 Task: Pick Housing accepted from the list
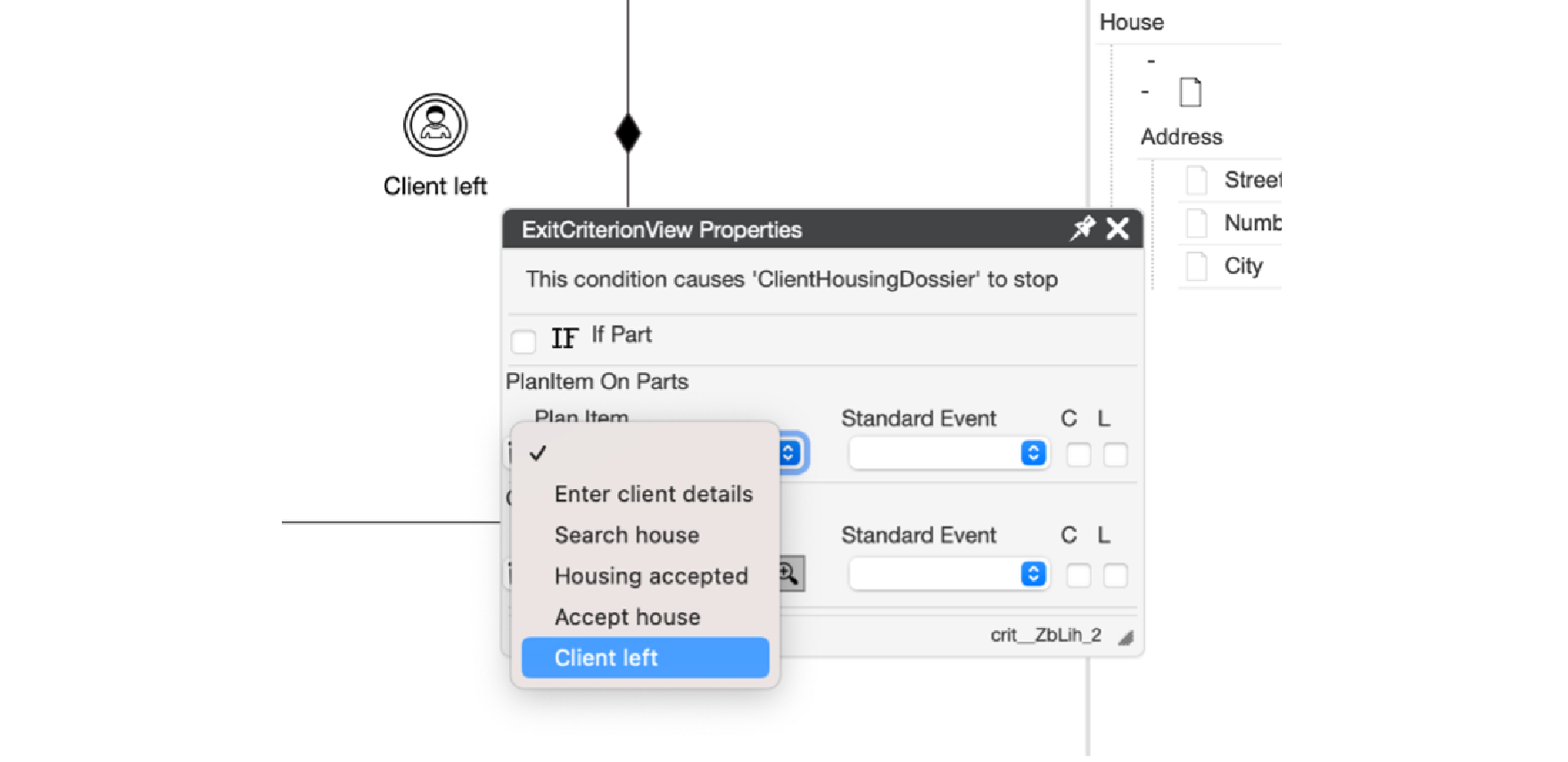tap(650, 576)
